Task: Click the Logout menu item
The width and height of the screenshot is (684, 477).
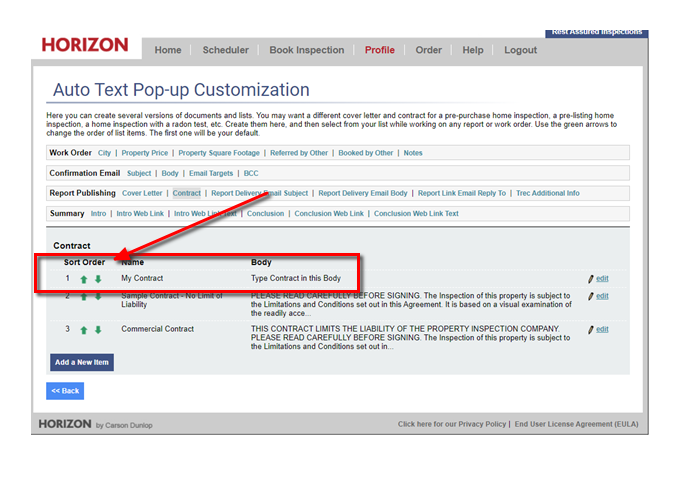Action: pyautogui.click(x=520, y=50)
